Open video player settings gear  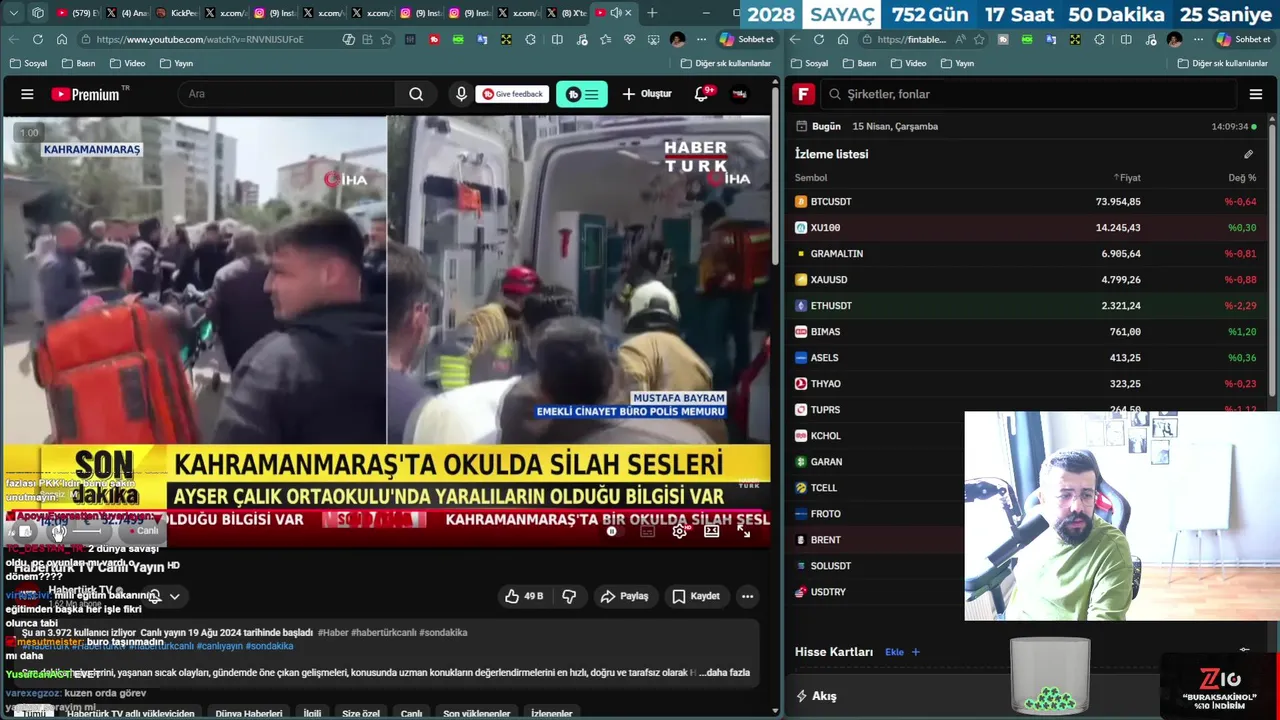pyautogui.click(x=680, y=531)
